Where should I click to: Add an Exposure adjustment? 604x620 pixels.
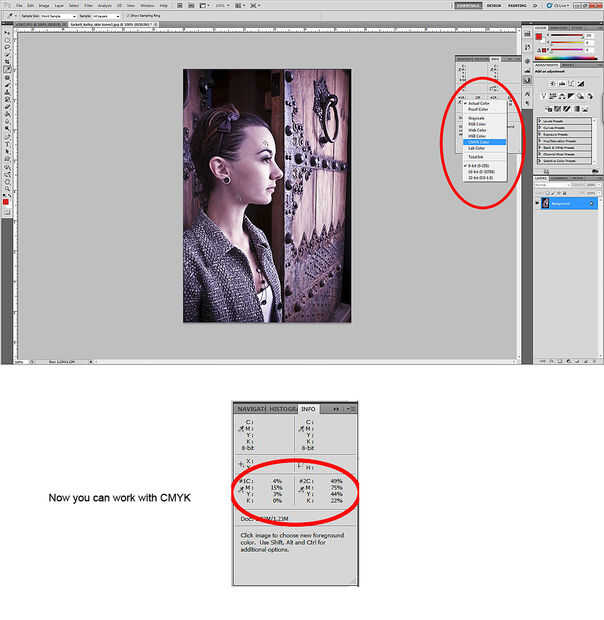[x=580, y=84]
